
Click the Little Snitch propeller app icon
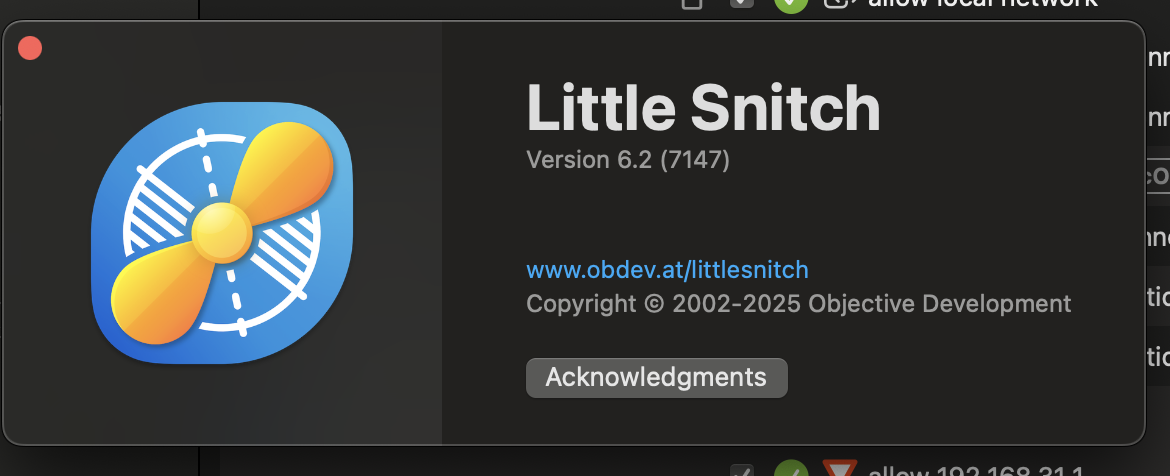[x=222, y=233]
